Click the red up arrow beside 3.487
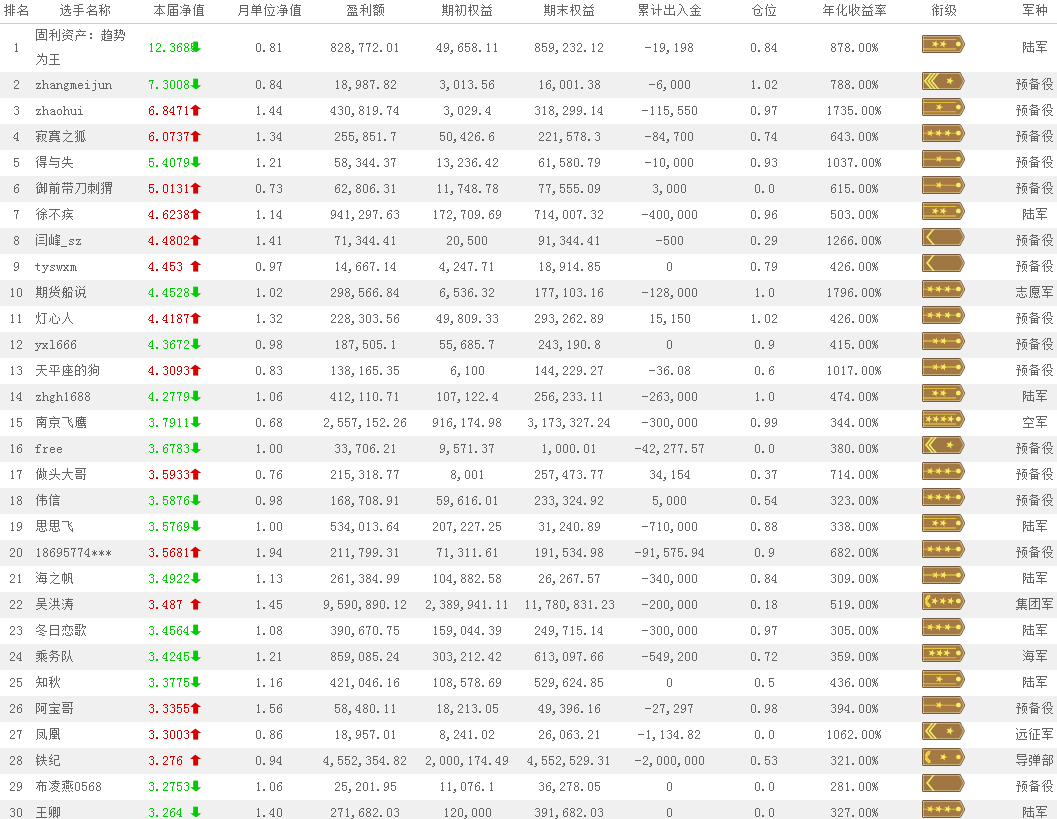Screen dimensions: 1057x819 [195, 605]
